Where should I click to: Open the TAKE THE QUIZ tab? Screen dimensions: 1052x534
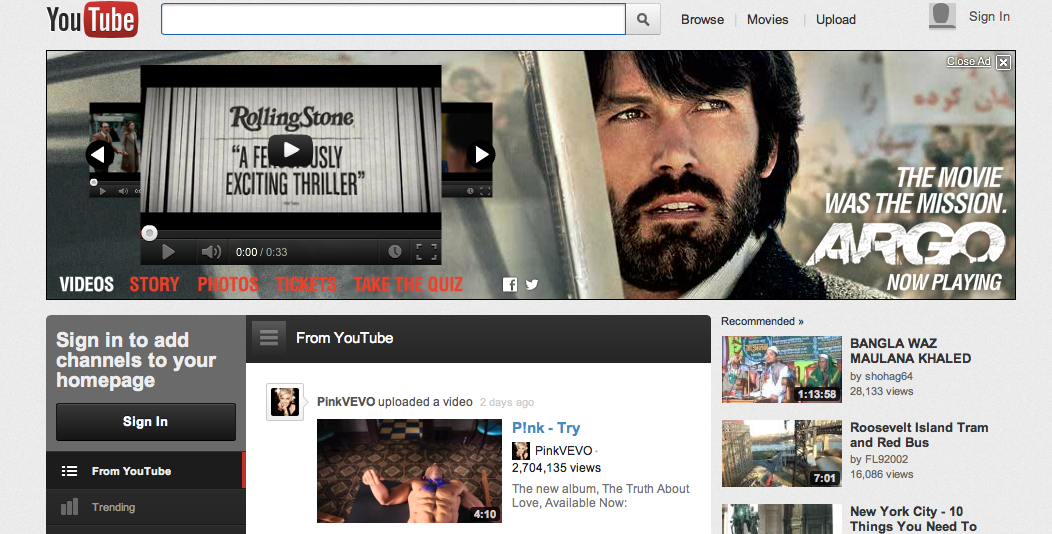[x=408, y=285]
